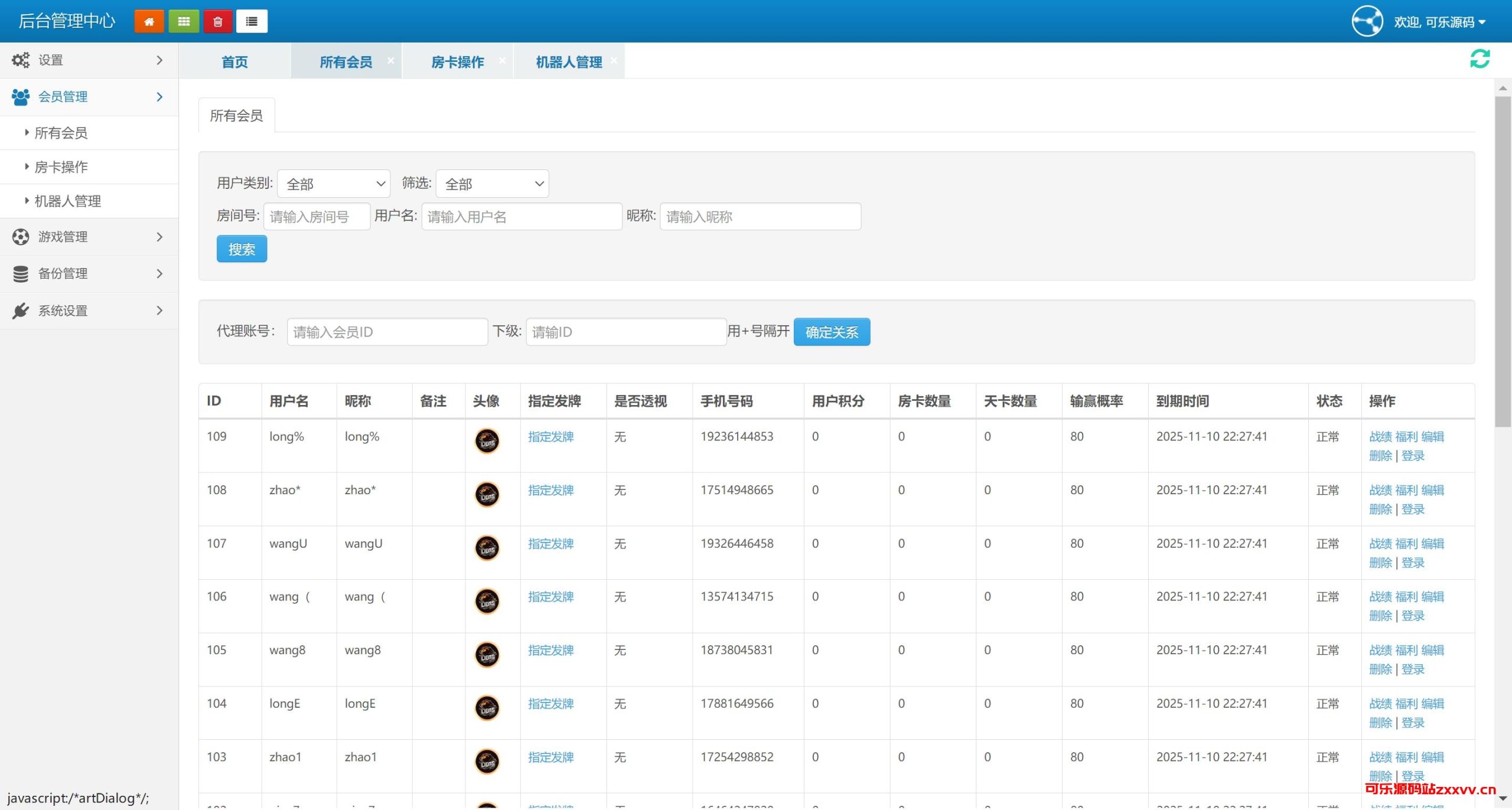The height and width of the screenshot is (810, 1512).
Task: Click the white list icon button
Action: (x=252, y=22)
